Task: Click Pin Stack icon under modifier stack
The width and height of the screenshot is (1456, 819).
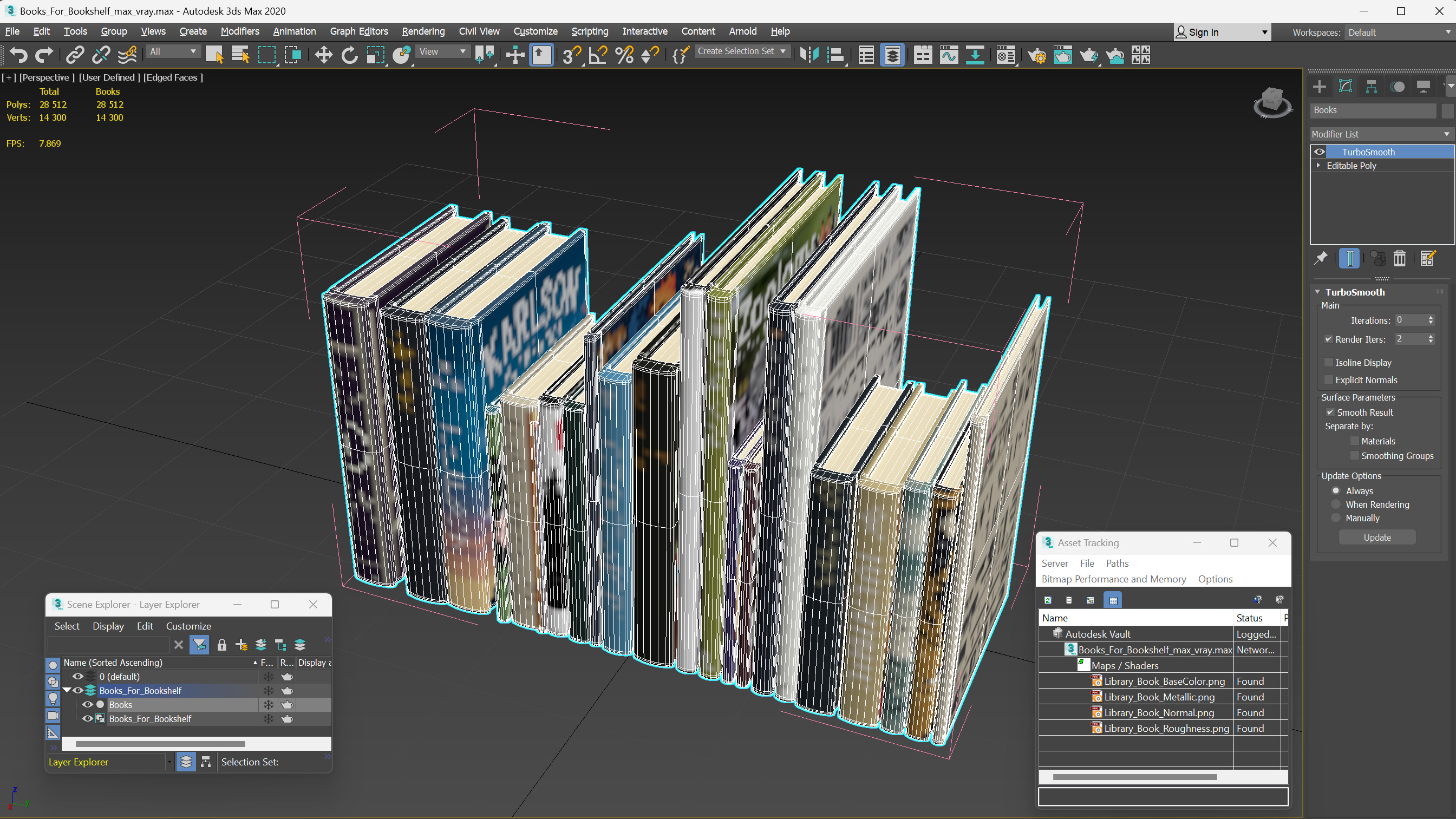Action: pyautogui.click(x=1320, y=258)
